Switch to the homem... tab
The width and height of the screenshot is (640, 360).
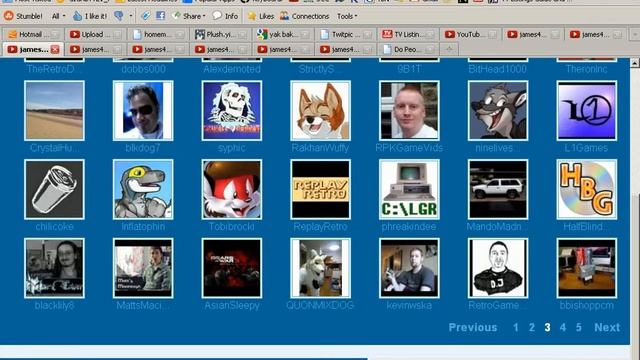point(158,35)
